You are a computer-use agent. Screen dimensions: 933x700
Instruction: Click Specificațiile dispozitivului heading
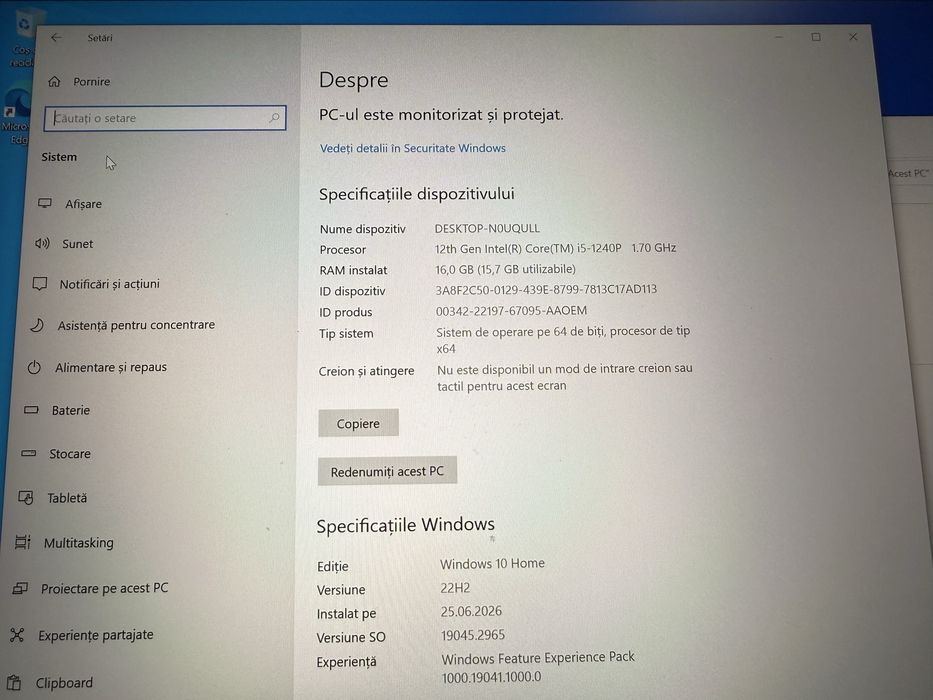pyautogui.click(x=417, y=194)
